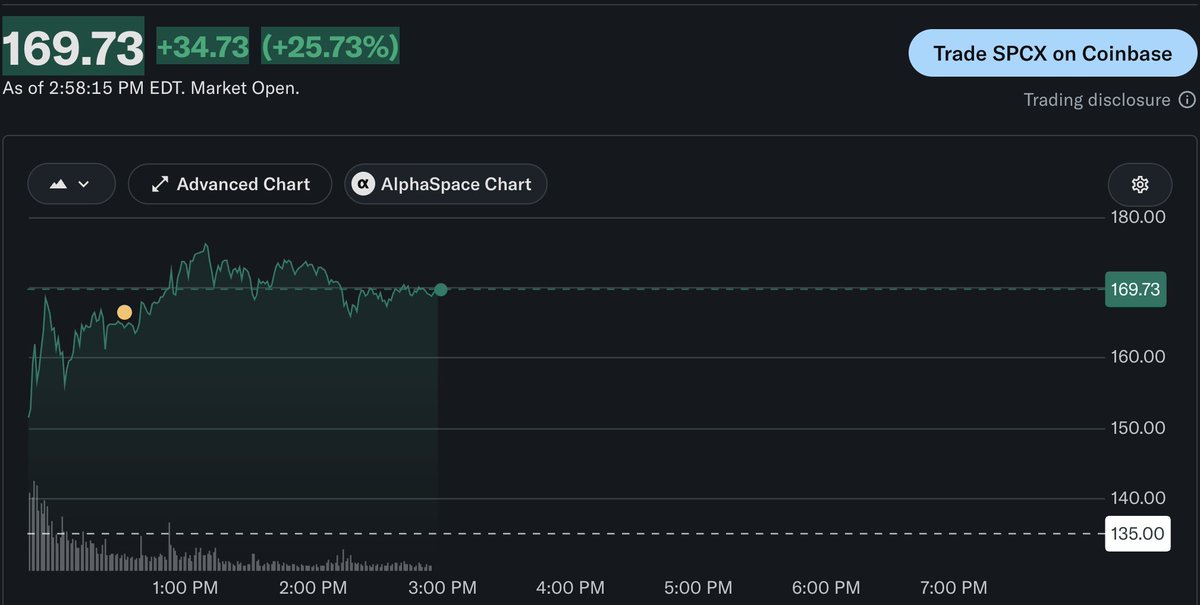Click the 5:00 PM time label
This screenshot has width=1200, height=605.
tap(697, 587)
